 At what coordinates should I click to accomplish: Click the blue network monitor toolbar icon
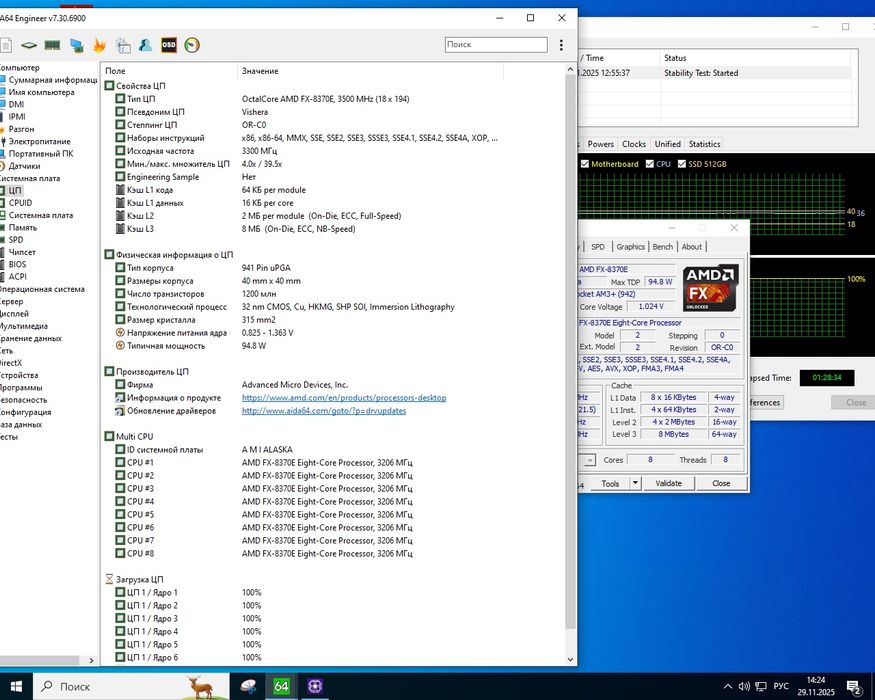(76, 45)
